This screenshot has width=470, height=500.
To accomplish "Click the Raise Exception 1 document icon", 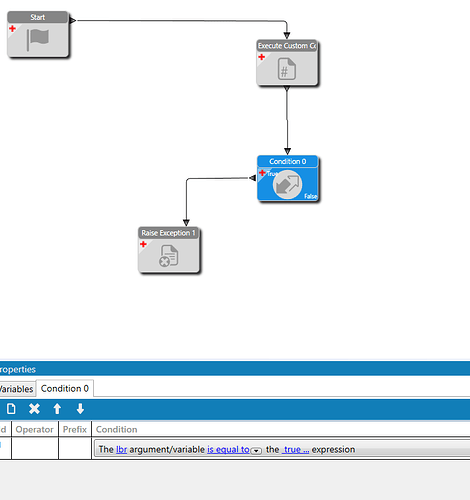I will tap(168, 256).
